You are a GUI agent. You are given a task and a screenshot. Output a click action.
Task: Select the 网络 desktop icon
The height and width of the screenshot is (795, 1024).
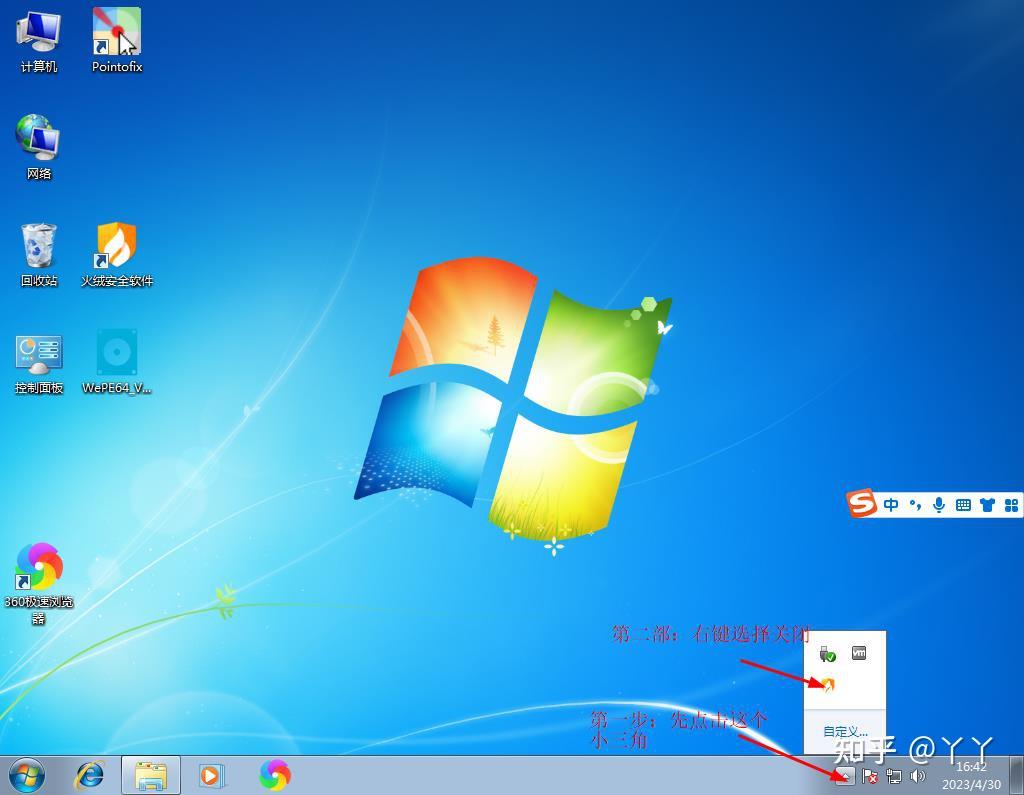pos(39,148)
